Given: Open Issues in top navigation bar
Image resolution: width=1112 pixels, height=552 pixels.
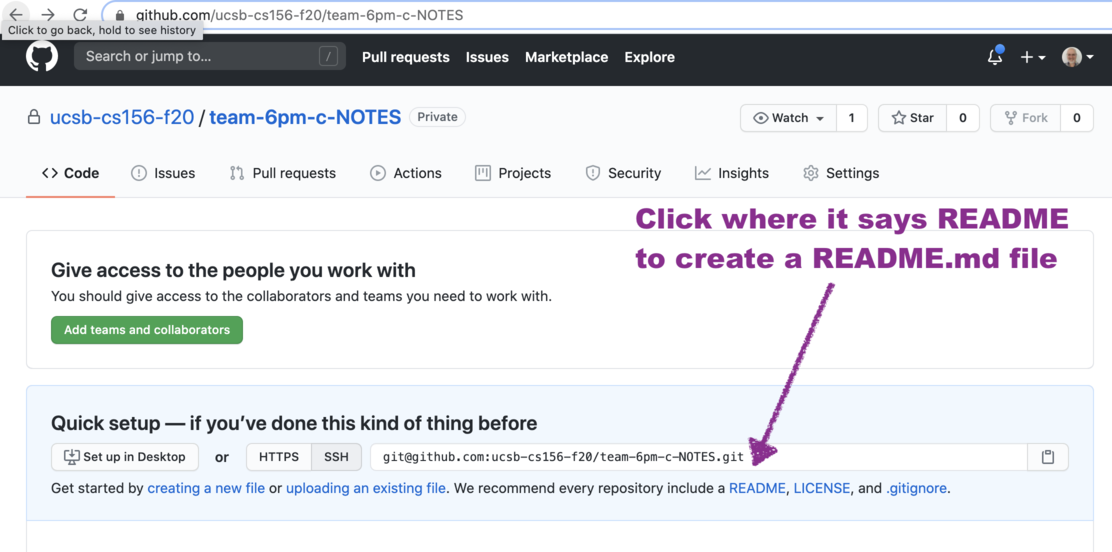Looking at the screenshot, I should pyautogui.click(x=487, y=57).
